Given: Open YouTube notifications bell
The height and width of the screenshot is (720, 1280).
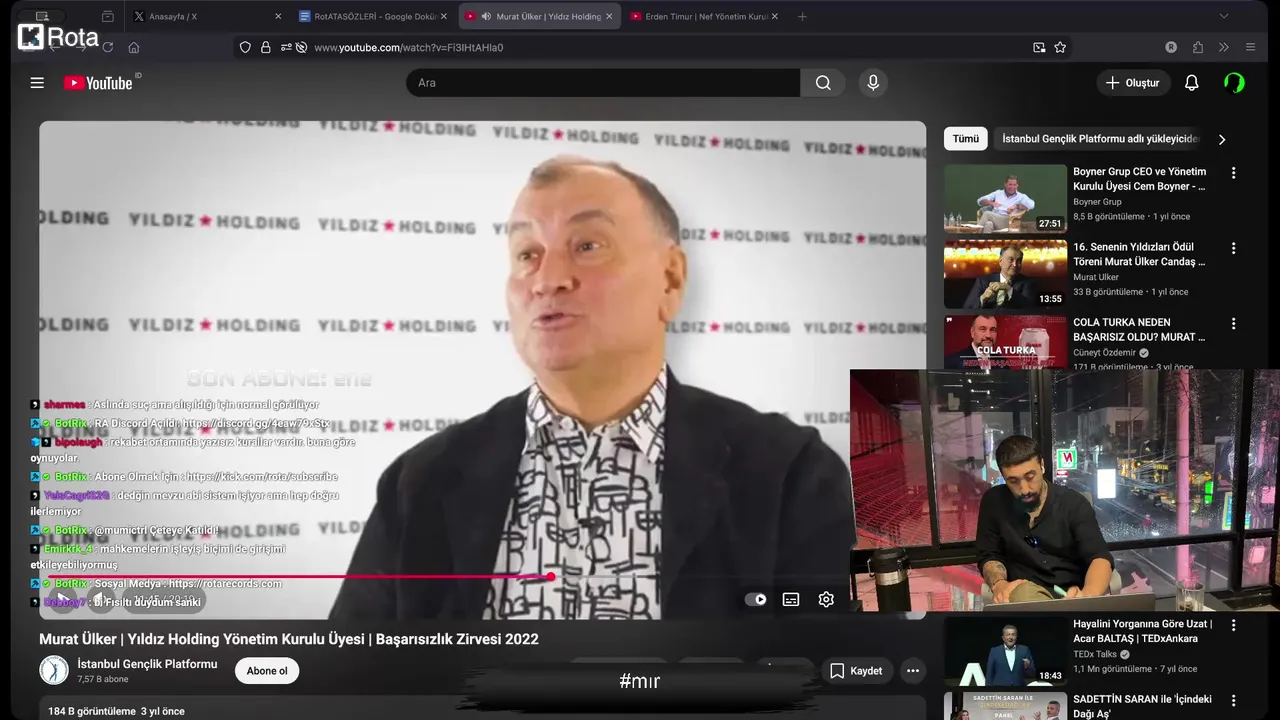Looking at the screenshot, I should pos(1191,83).
